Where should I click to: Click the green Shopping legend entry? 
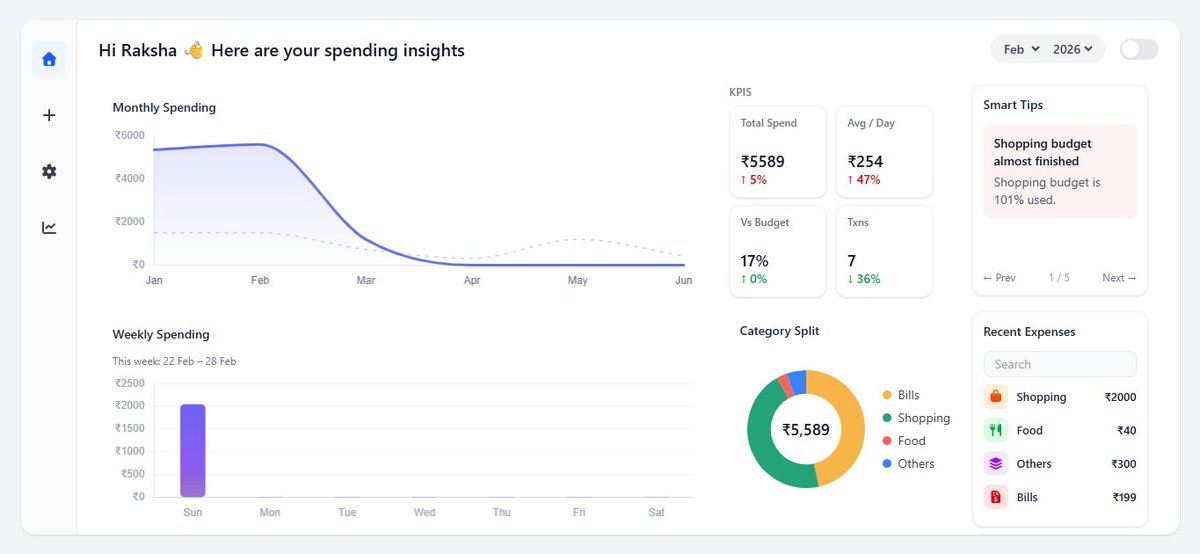point(916,418)
